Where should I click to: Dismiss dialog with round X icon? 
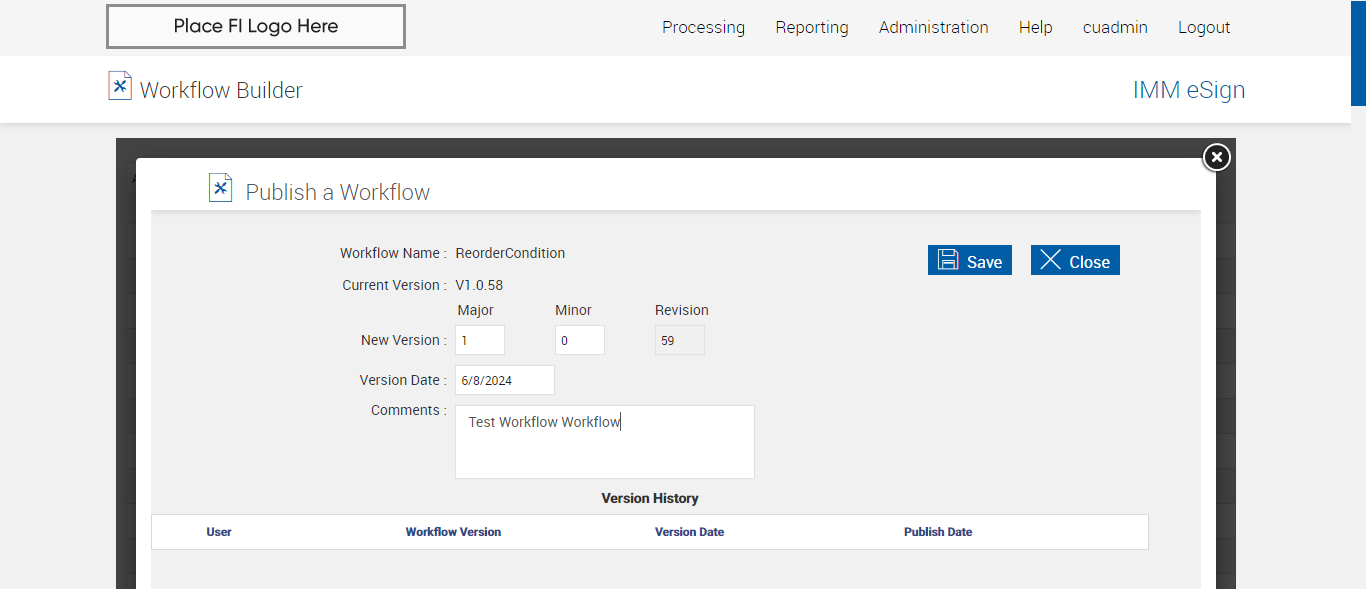coord(1216,157)
